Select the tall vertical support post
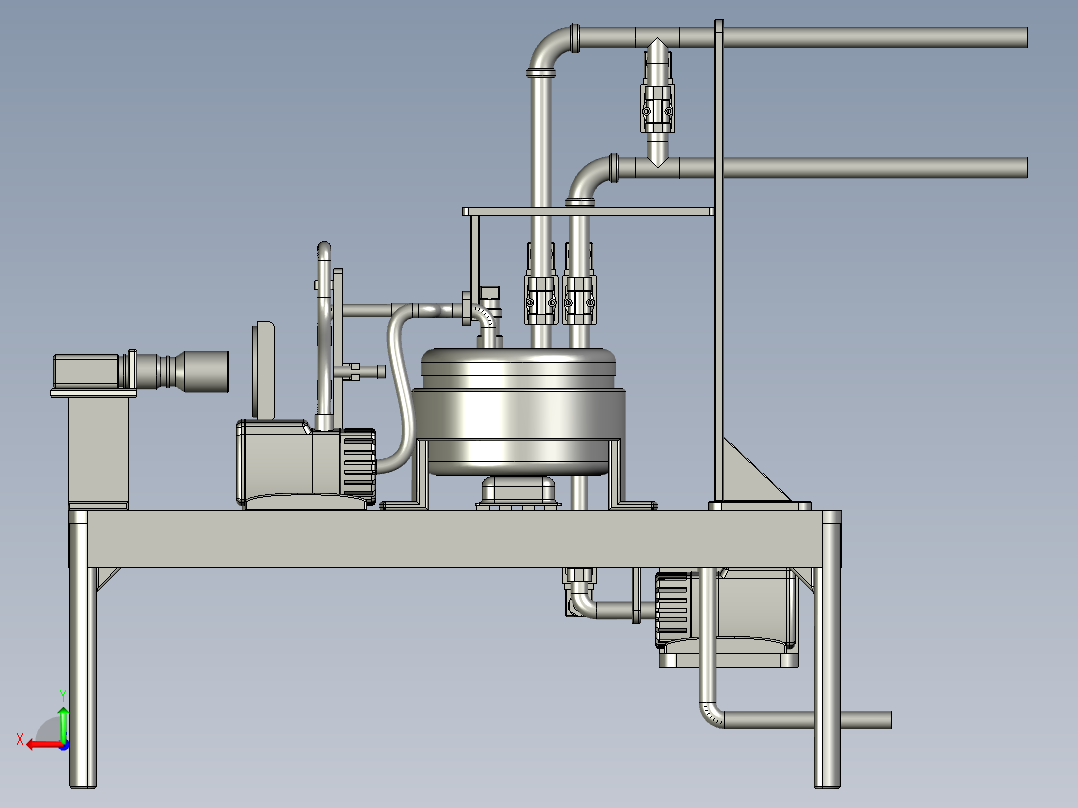Screen dimensions: 1078x808 pyautogui.click(x=719, y=261)
